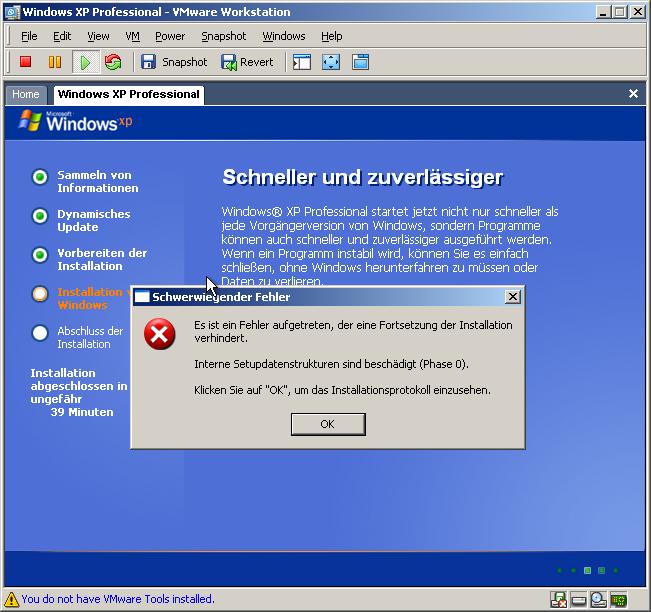
Task: Click 'Interne Setupdatenstrukturen sind beschädigt' error text
Action: point(331,364)
